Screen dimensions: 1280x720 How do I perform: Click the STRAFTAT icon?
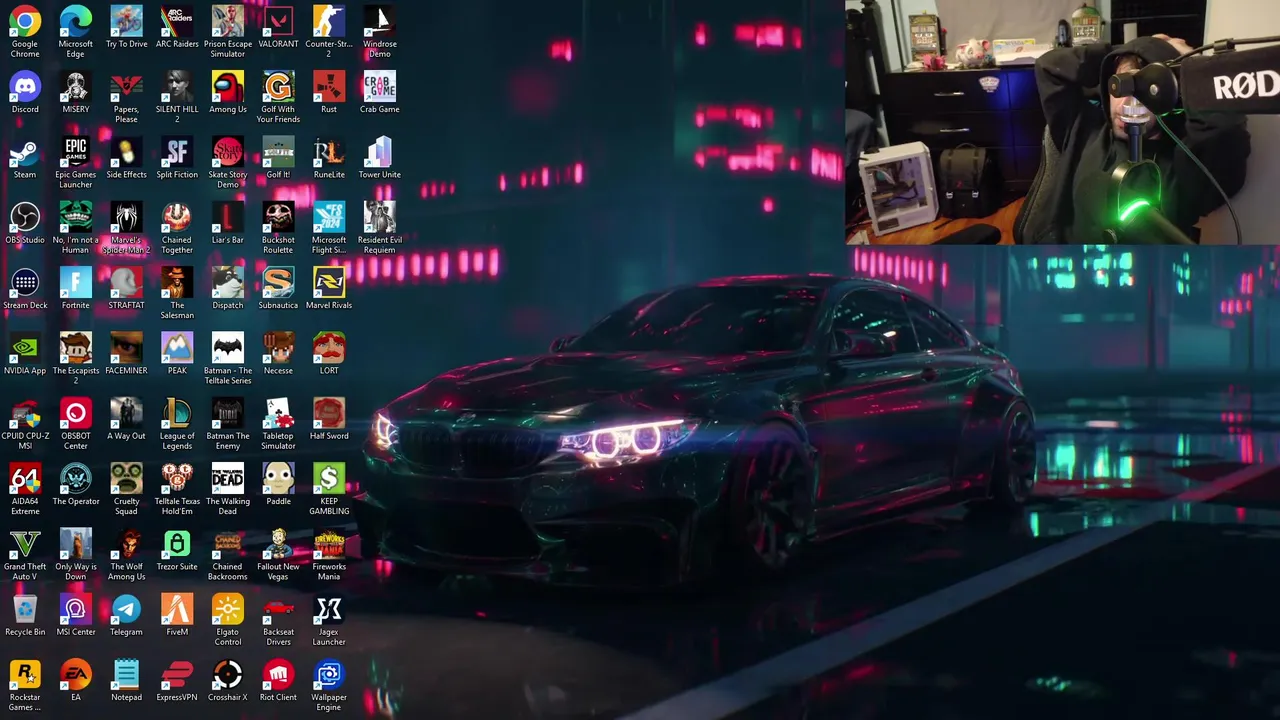[126, 282]
